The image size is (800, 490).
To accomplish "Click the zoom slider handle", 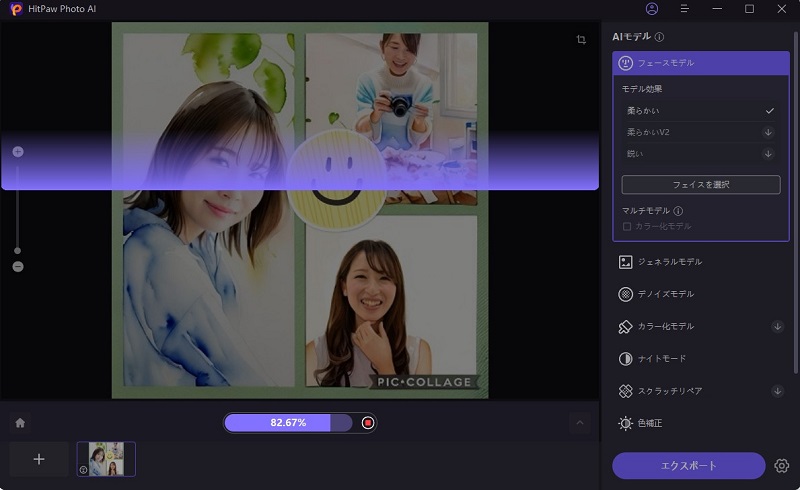I will pyautogui.click(x=18, y=251).
